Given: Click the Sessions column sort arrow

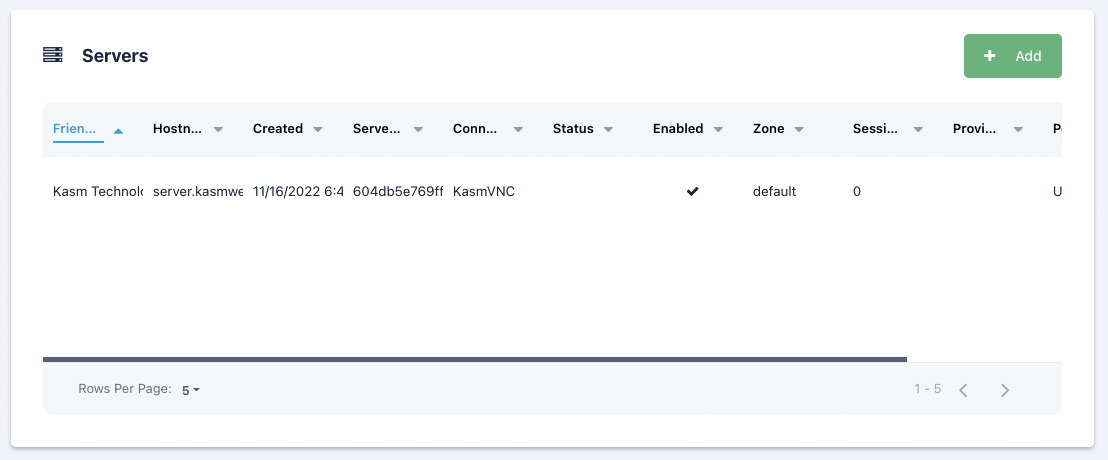Looking at the screenshot, I should [918, 130].
